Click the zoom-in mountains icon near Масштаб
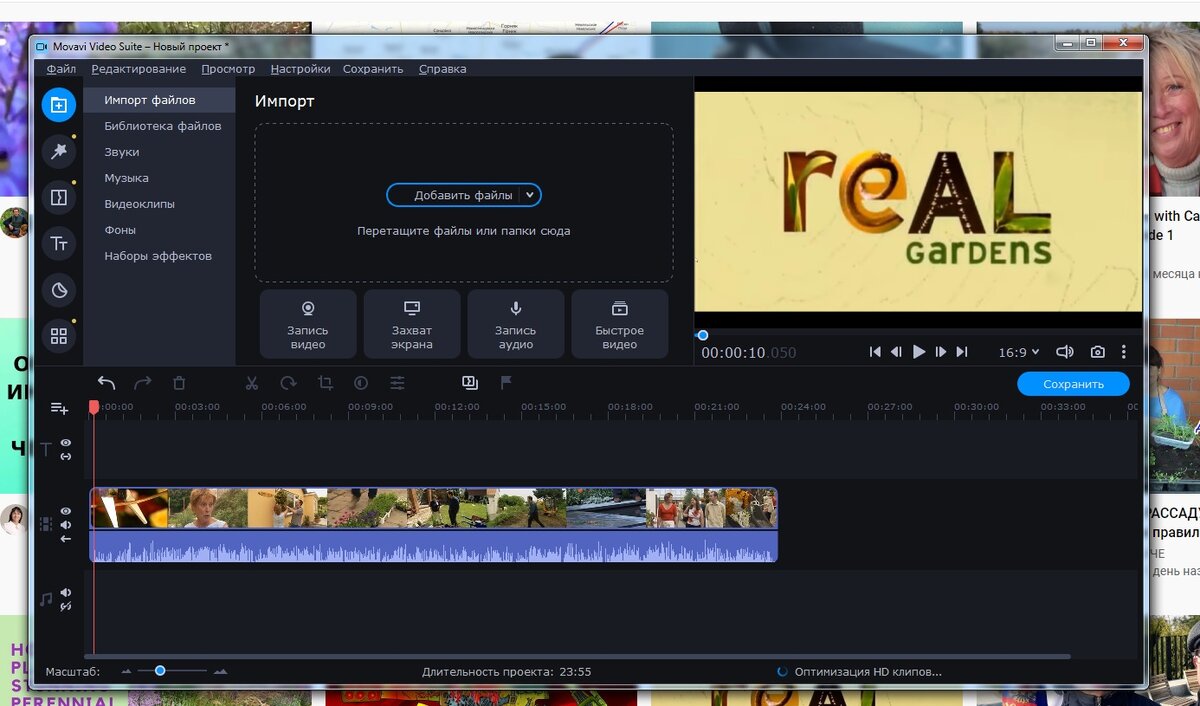The width and height of the screenshot is (1200, 706). click(221, 672)
